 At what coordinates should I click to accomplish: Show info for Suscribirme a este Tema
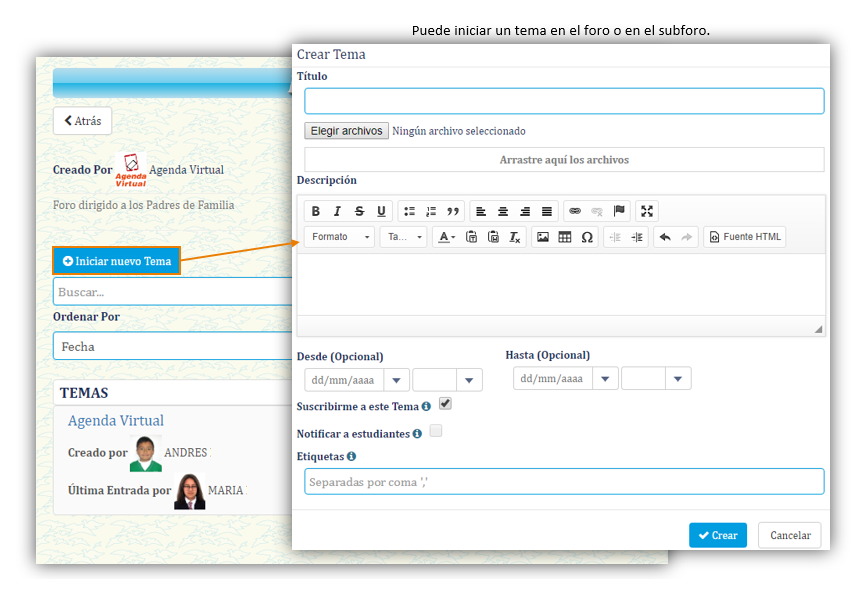tap(426, 406)
